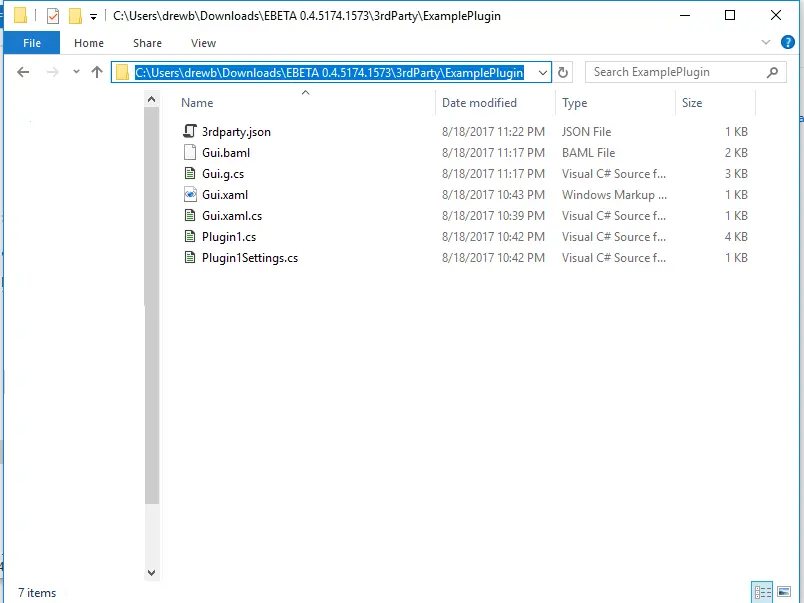Maximize the Explorer window
The image size is (804, 603).
click(x=730, y=15)
